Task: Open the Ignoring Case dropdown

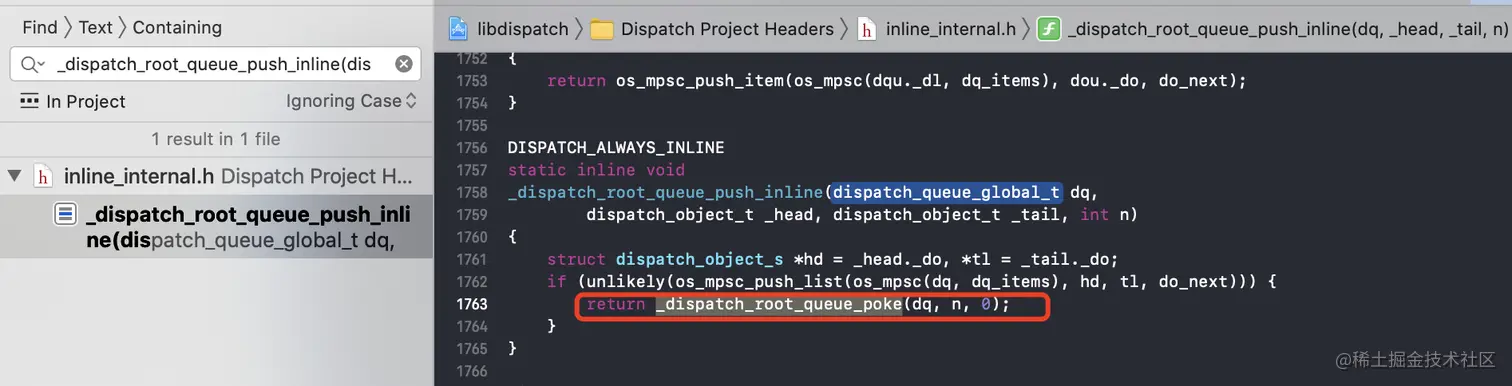Action: pos(351,101)
